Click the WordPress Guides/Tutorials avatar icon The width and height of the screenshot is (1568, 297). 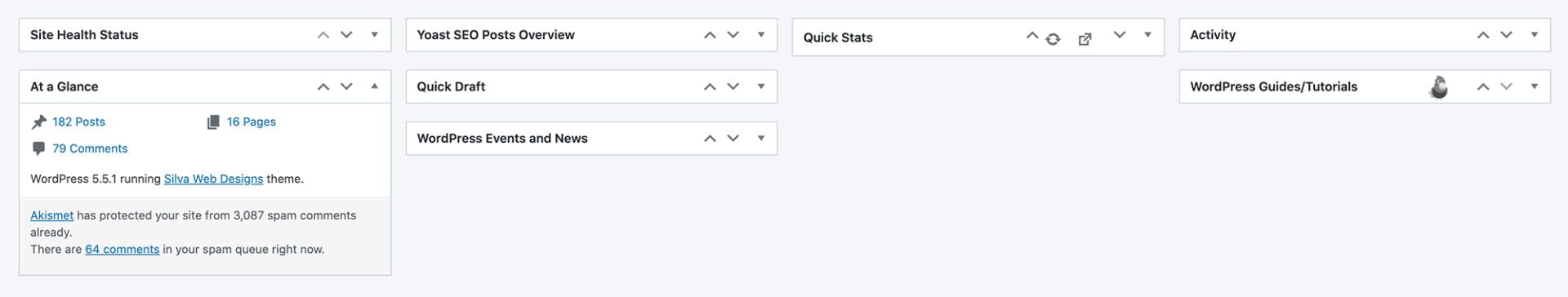[x=1439, y=86]
